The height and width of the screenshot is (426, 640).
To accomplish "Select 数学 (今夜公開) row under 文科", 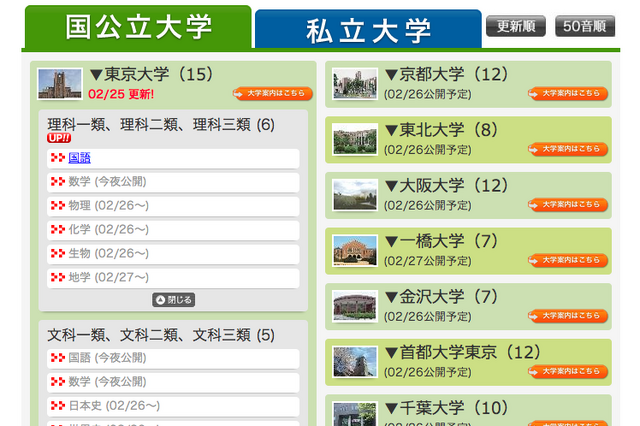I will pyautogui.click(x=173, y=382).
